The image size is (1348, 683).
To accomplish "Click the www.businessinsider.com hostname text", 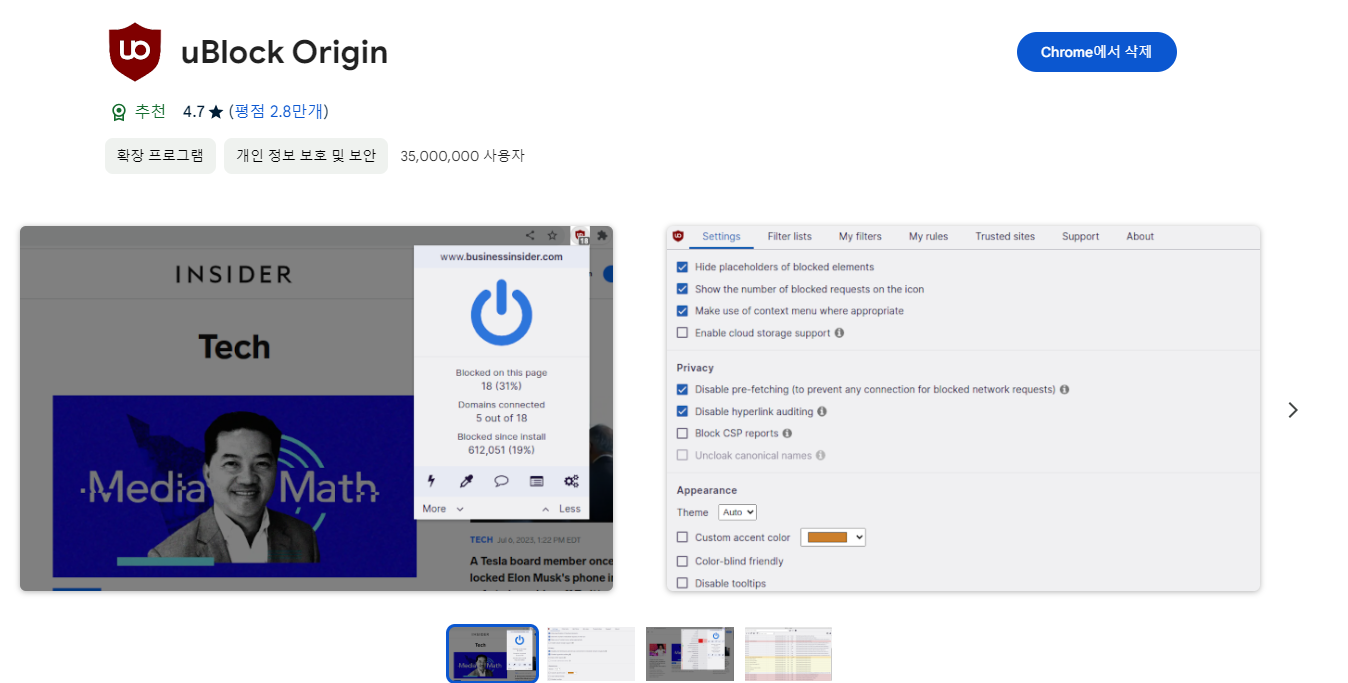I will (x=501, y=257).
